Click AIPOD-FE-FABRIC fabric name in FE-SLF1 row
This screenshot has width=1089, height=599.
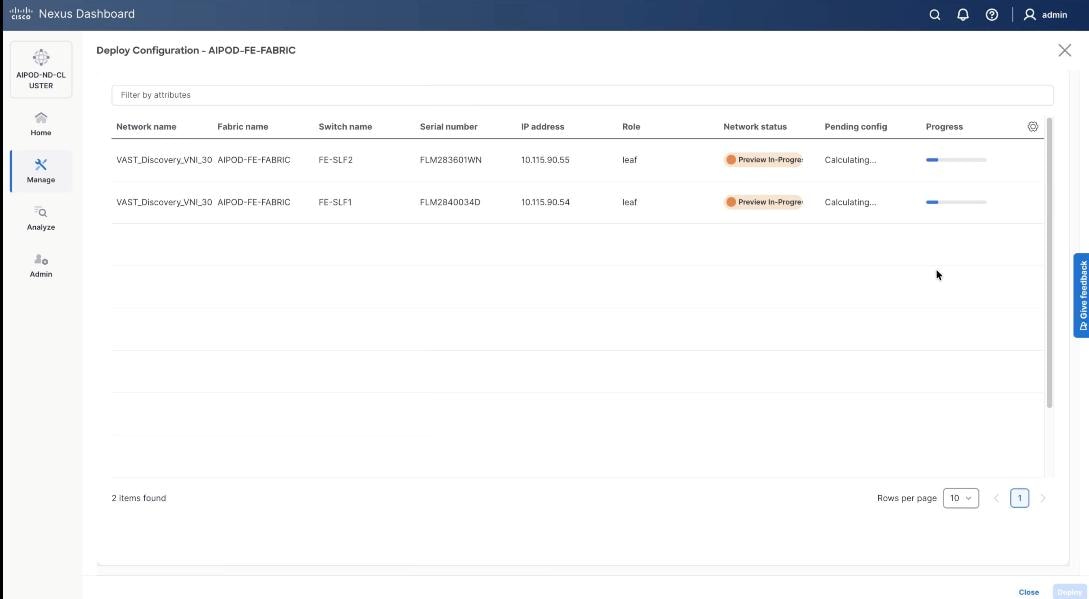point(253,202)
